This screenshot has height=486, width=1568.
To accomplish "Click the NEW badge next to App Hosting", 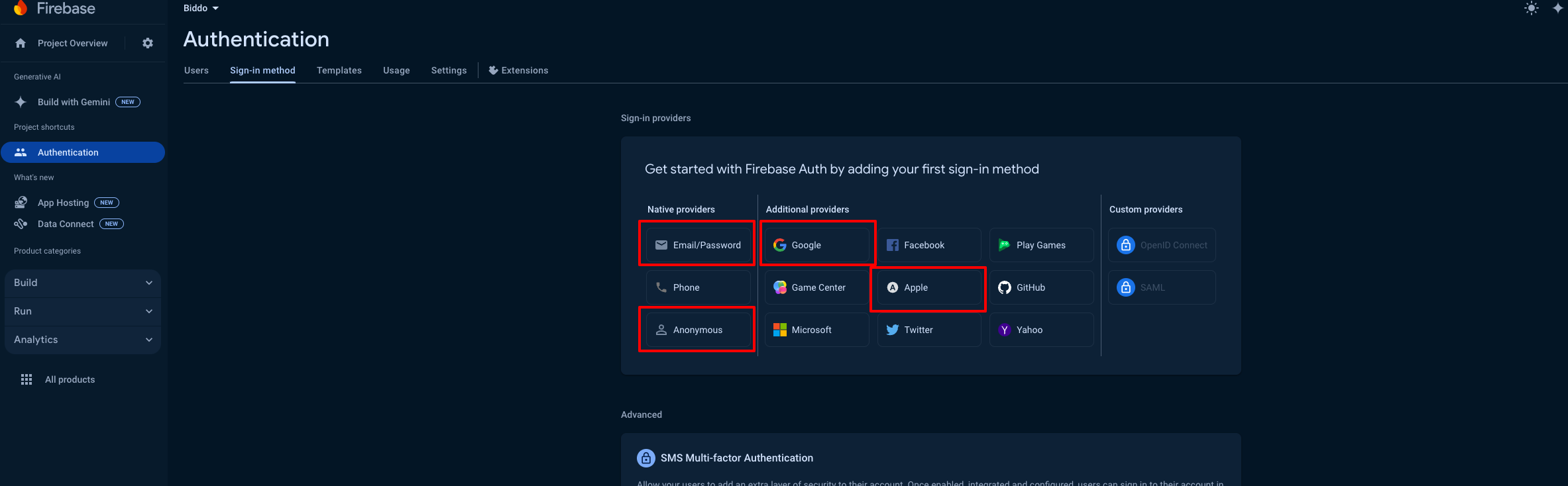I will click(107, 203).
